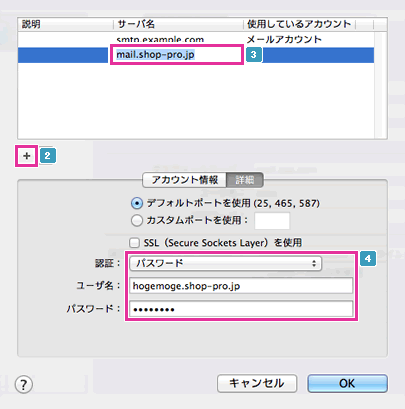Open the 認証 authentication dropdown

pyautogui.click(x=225, y=263)
